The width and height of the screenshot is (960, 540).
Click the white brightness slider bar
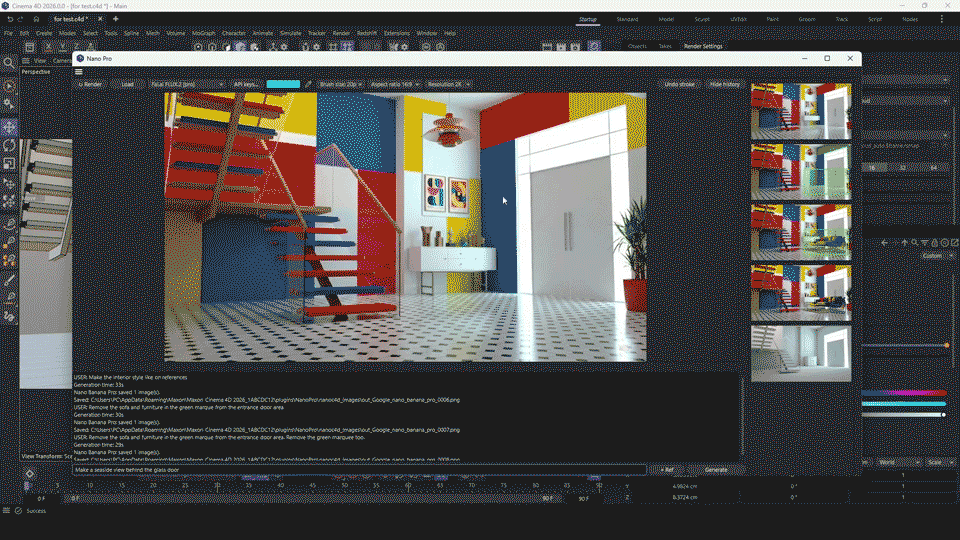pos(904,414)
